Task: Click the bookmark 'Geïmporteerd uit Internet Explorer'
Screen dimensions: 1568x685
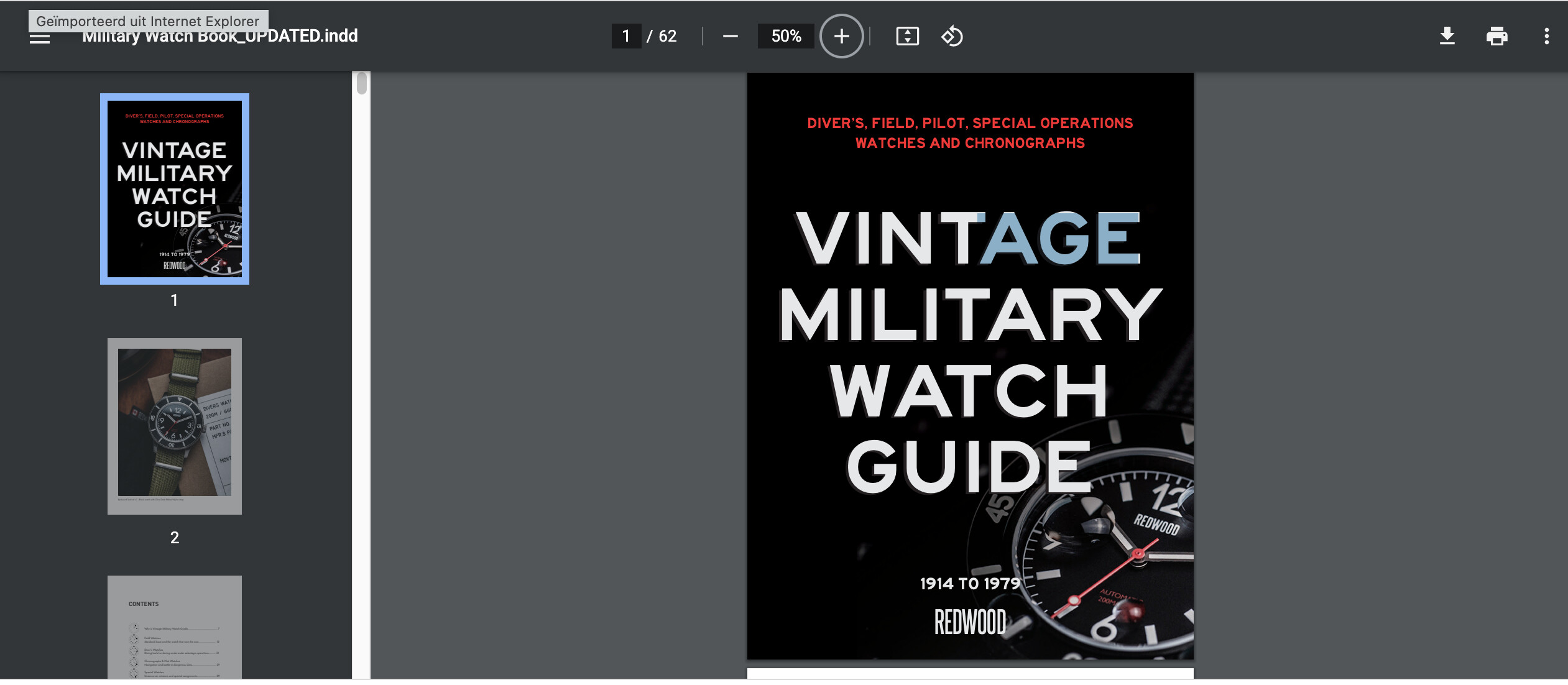Action: [x=148, y=21]
